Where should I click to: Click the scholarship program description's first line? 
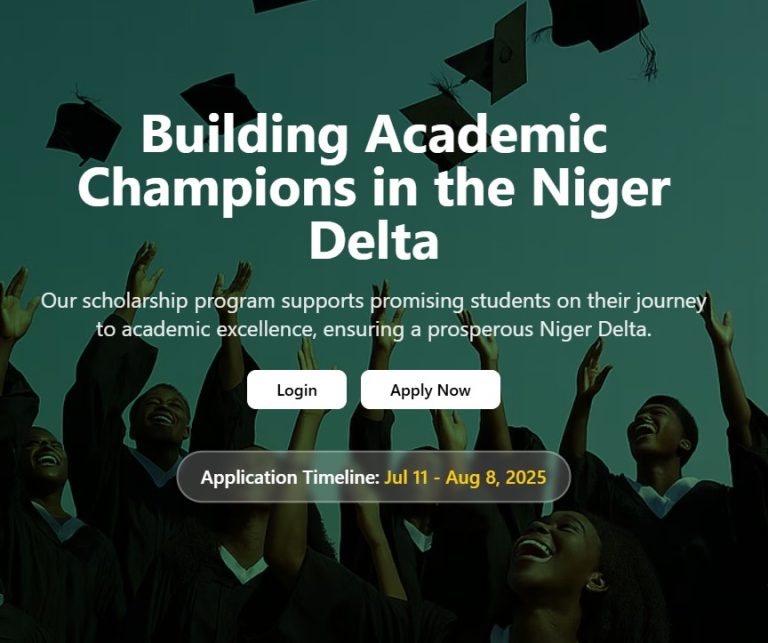click(x=374, y=301)
